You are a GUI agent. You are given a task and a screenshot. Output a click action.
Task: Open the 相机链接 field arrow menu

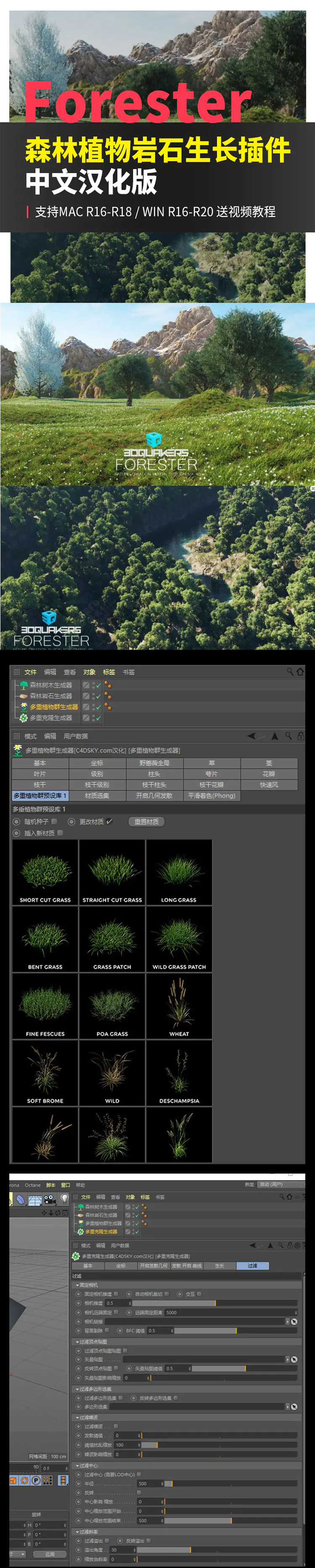(x=288, y=1321)
